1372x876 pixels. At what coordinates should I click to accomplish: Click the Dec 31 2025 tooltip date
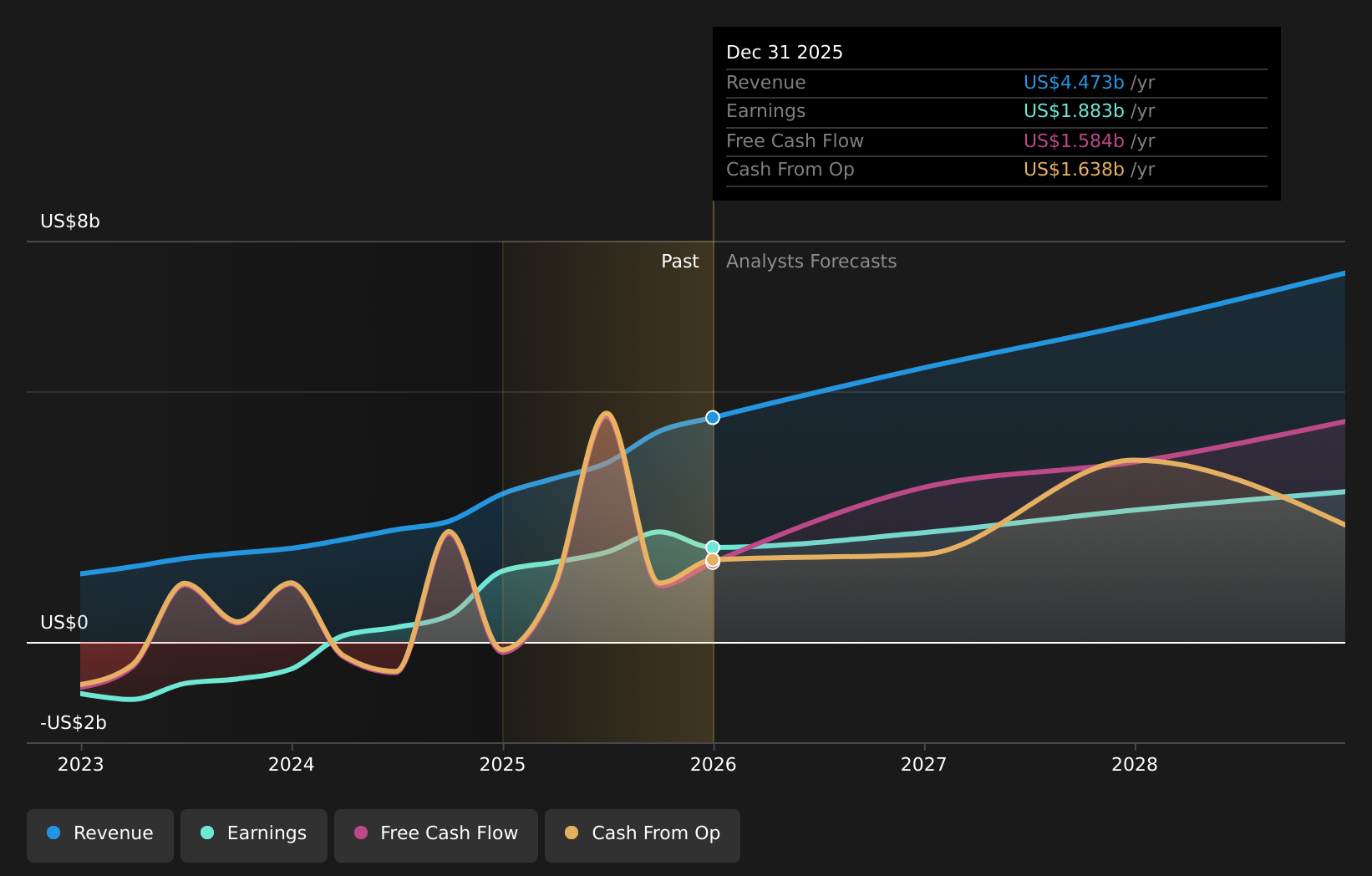click(784, 53)
